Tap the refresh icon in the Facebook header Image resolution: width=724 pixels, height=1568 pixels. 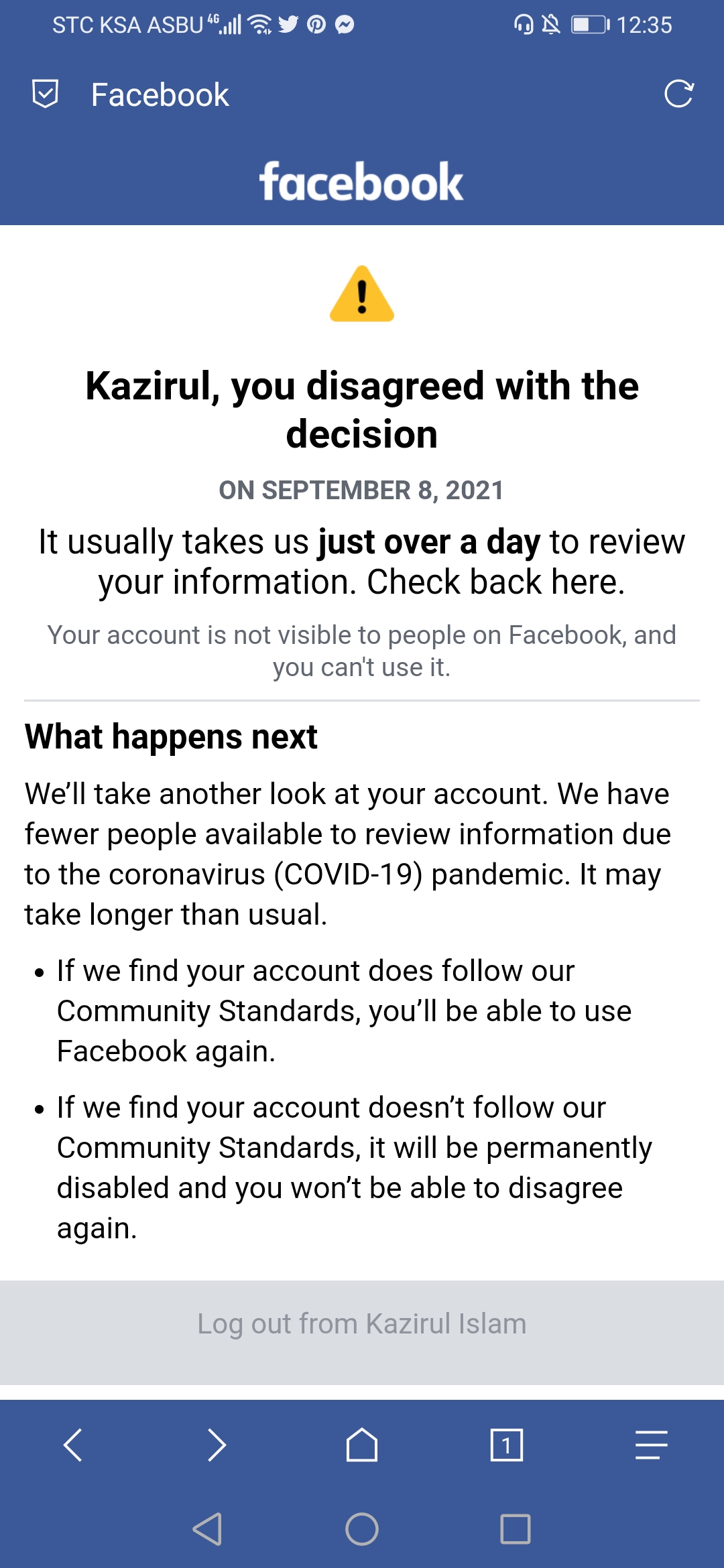point(680,94)
